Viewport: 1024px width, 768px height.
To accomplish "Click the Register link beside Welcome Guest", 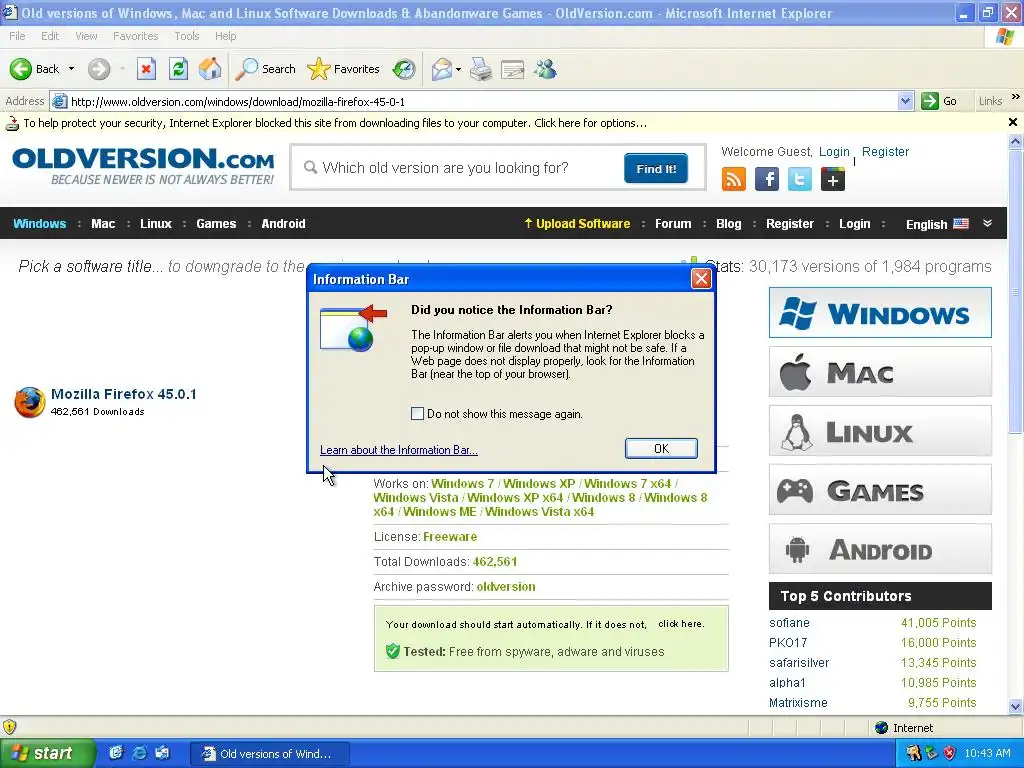I will 885,152.
